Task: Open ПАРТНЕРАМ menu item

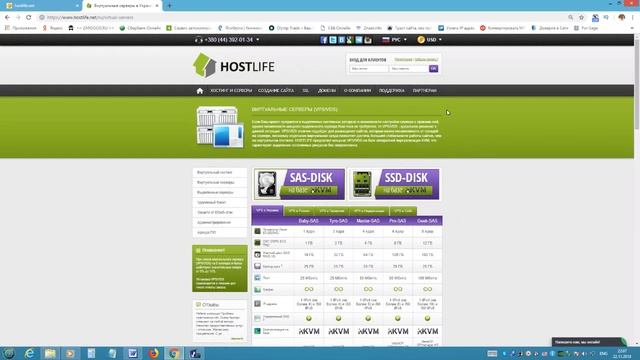Action: point(424,91)
